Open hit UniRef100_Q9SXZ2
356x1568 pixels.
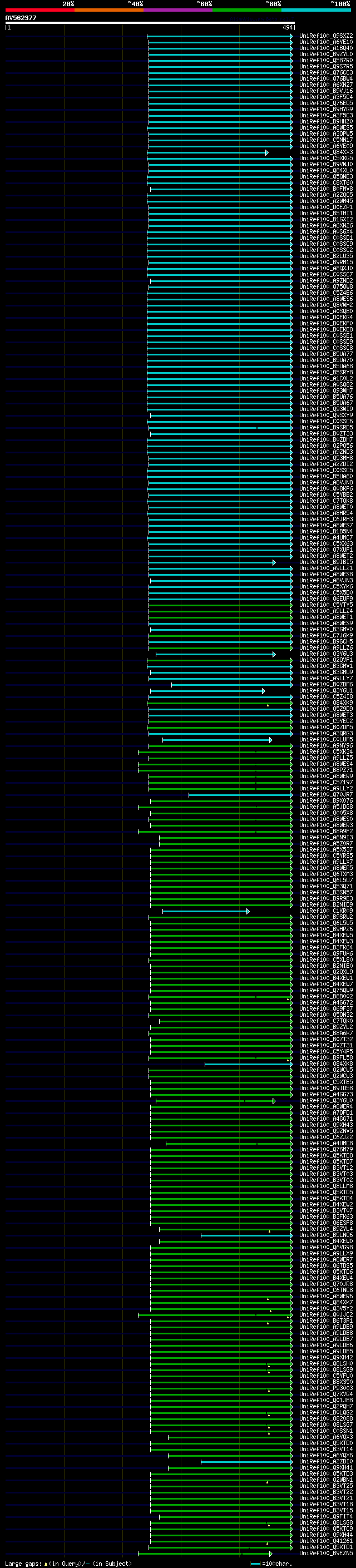[326, 36]
